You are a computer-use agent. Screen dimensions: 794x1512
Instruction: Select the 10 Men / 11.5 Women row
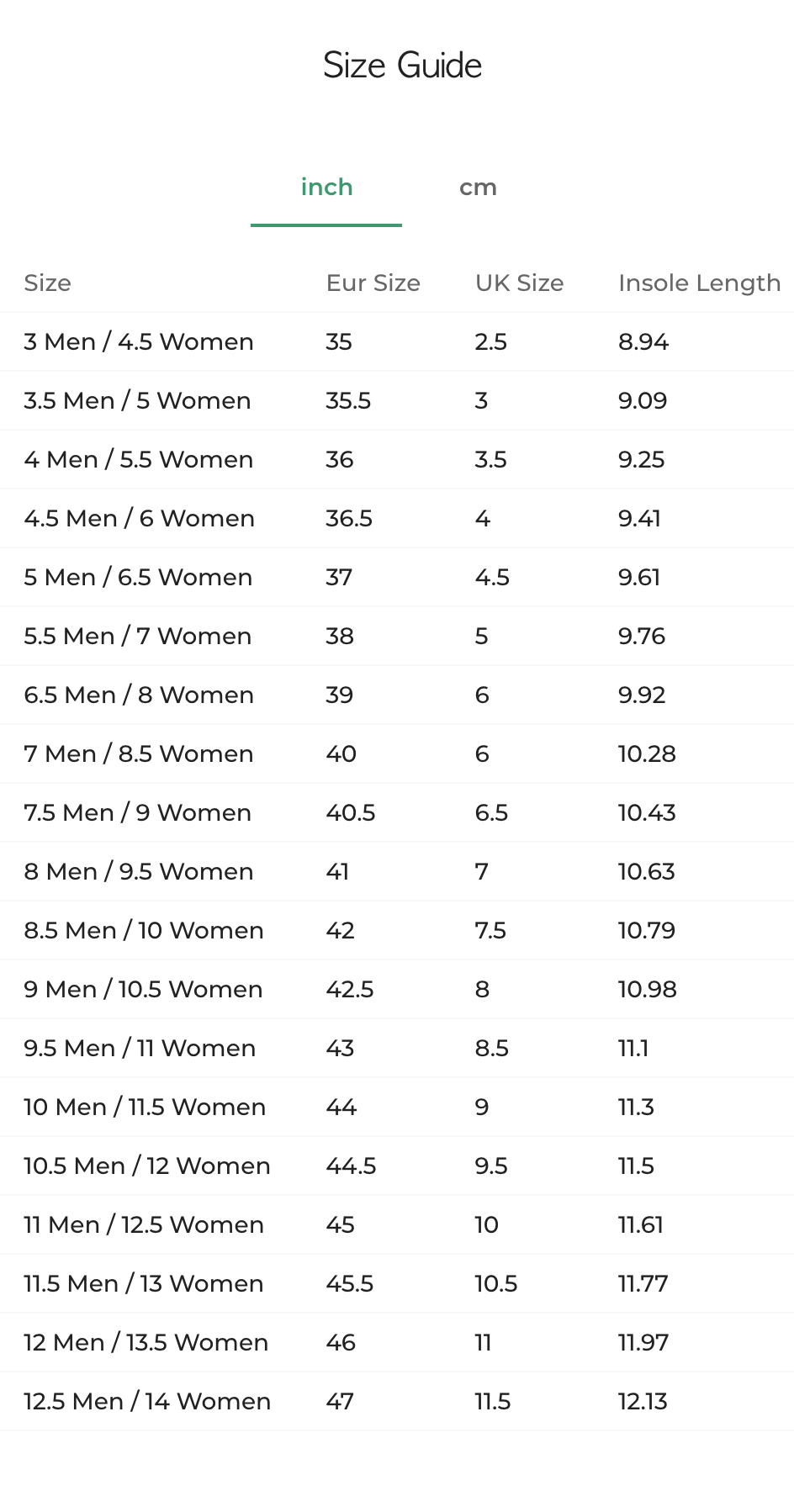[145, 1108]
